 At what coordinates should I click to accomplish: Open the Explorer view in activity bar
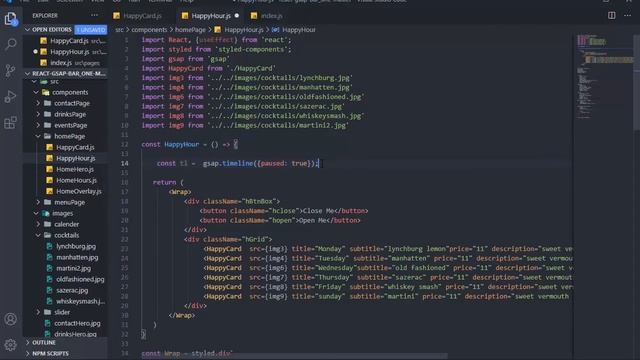coord(10,18)
